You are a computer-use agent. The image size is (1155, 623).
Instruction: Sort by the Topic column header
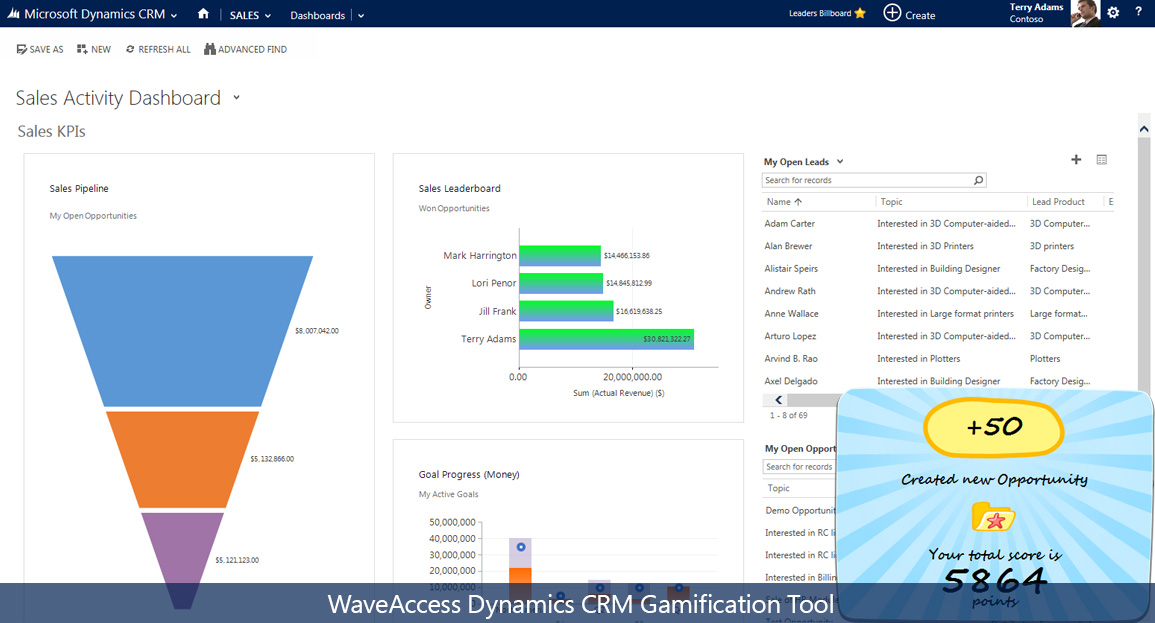click(x=891, y=202)
